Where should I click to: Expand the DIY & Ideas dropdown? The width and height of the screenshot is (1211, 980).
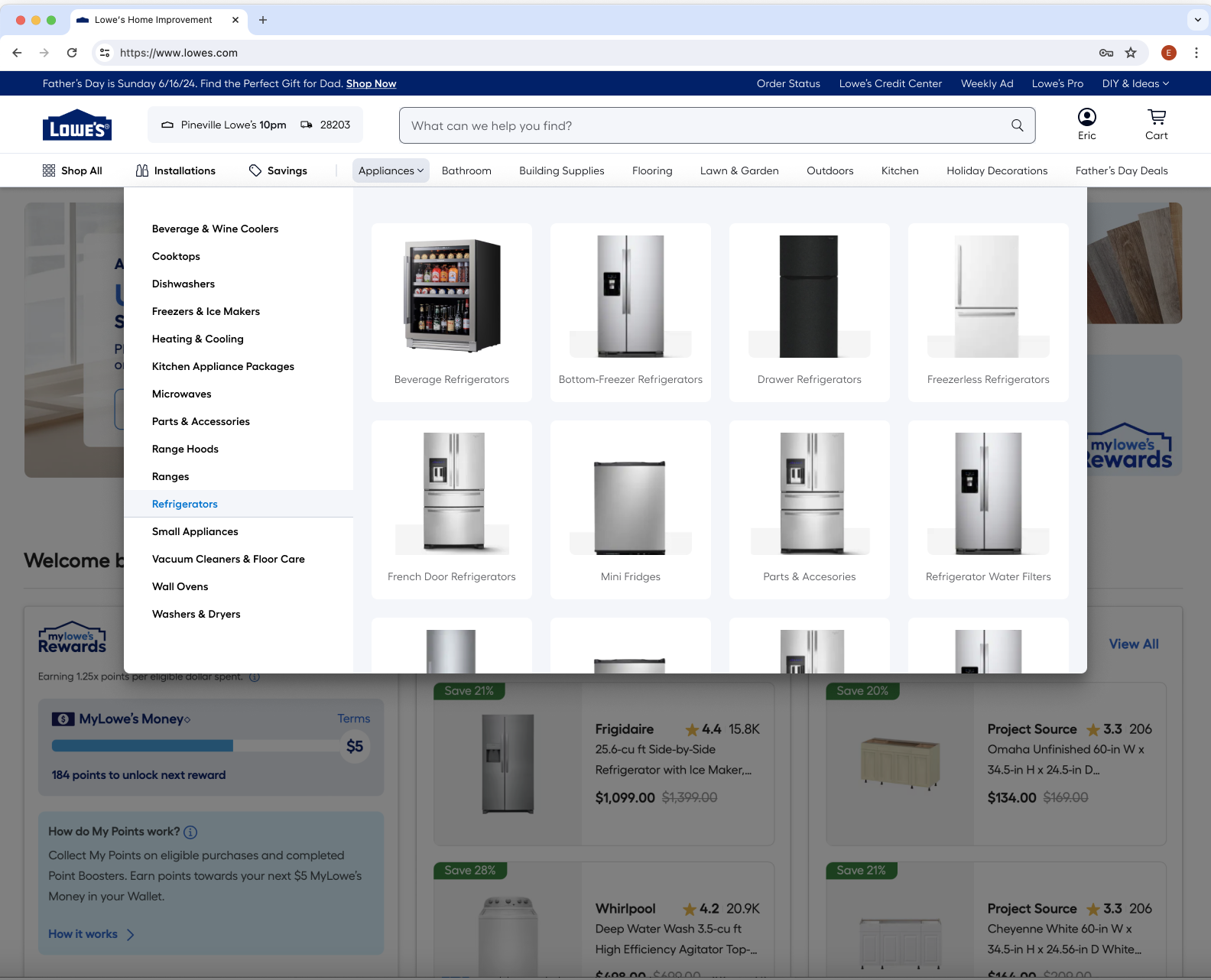[x=1135, y=83]
